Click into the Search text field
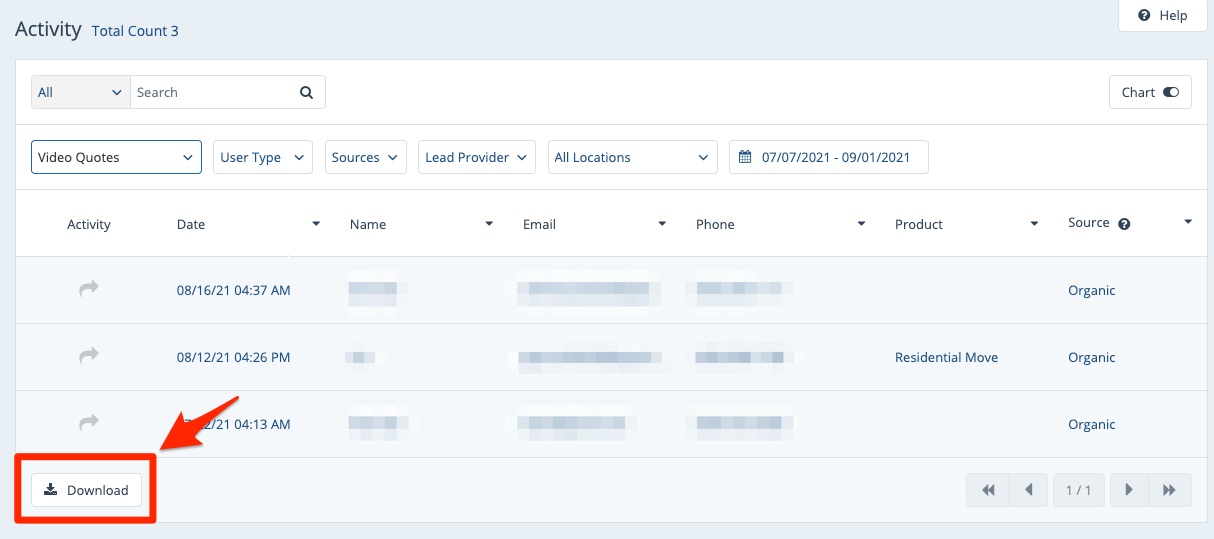 [x=210, y=92]
